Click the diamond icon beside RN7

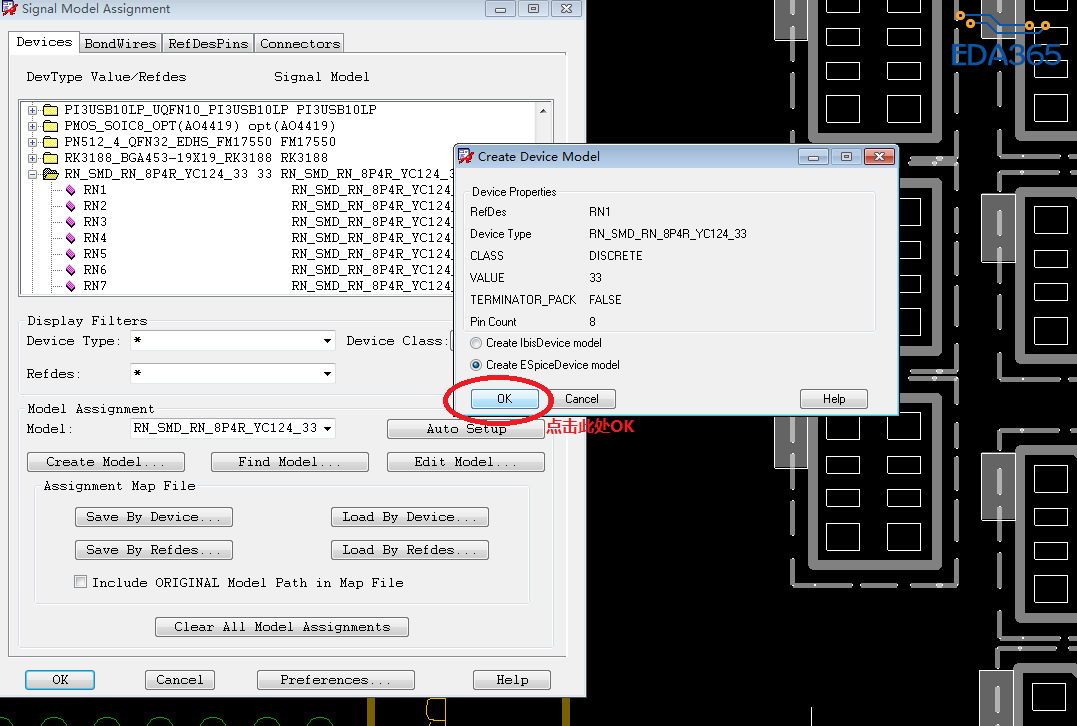[71, 286]
